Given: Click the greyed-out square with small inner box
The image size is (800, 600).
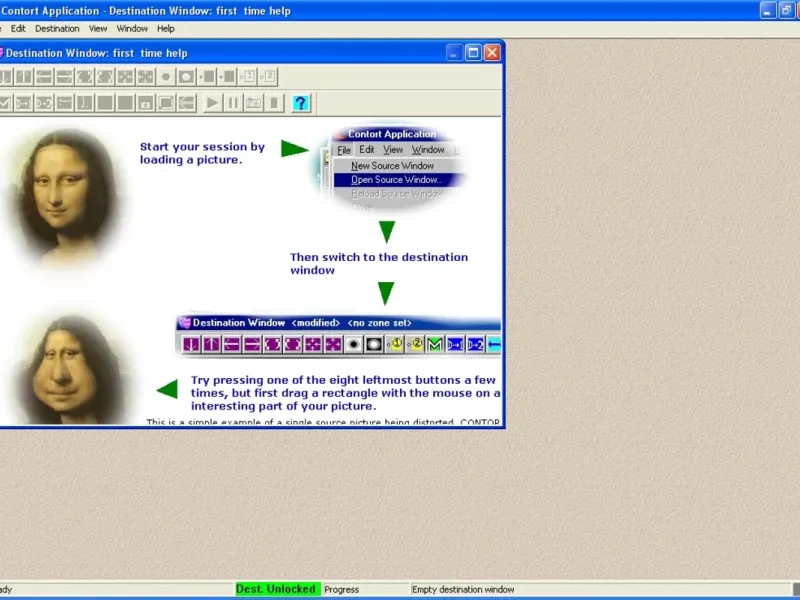Looking at the screenshot, I should coord(145,103).
